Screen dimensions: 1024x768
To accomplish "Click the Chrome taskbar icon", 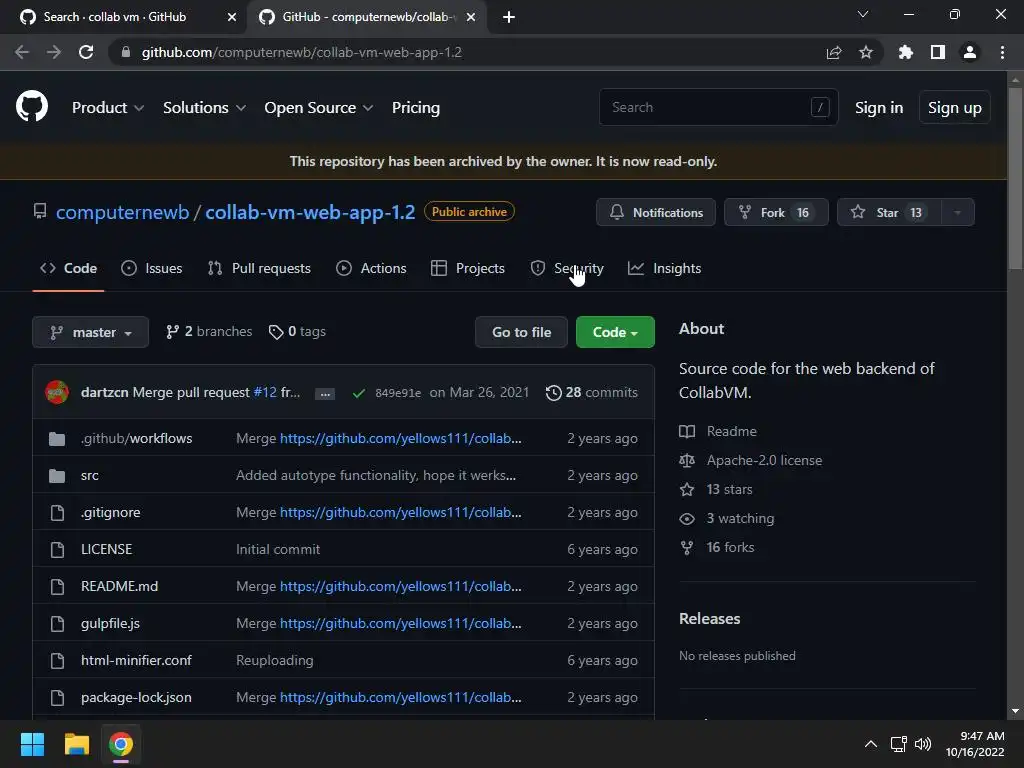I will click(121, 744).
